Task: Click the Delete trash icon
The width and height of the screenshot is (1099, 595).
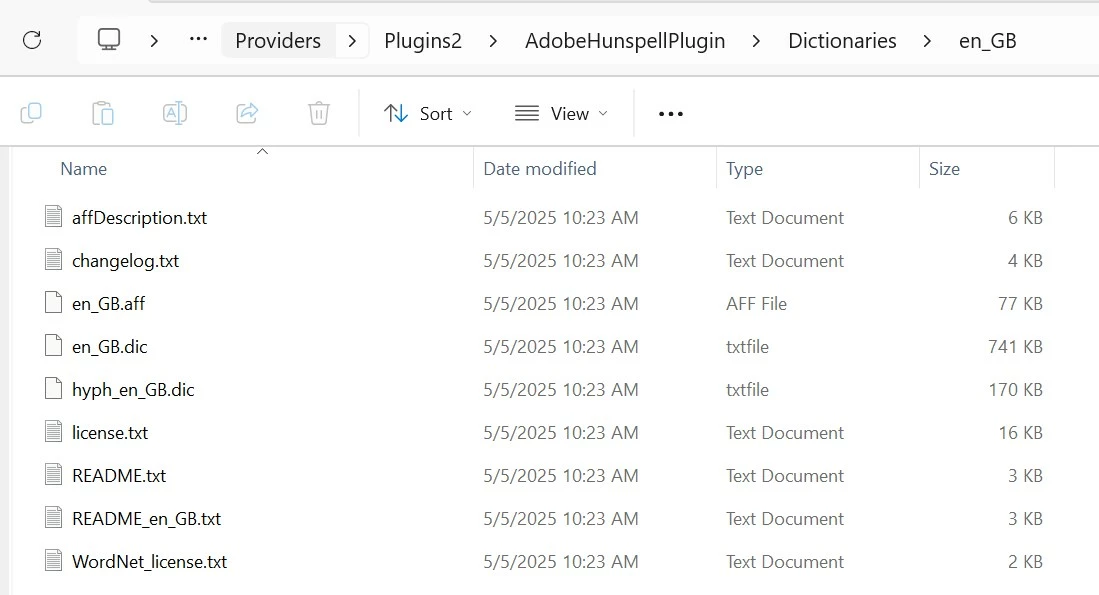Action: [318, 113]
